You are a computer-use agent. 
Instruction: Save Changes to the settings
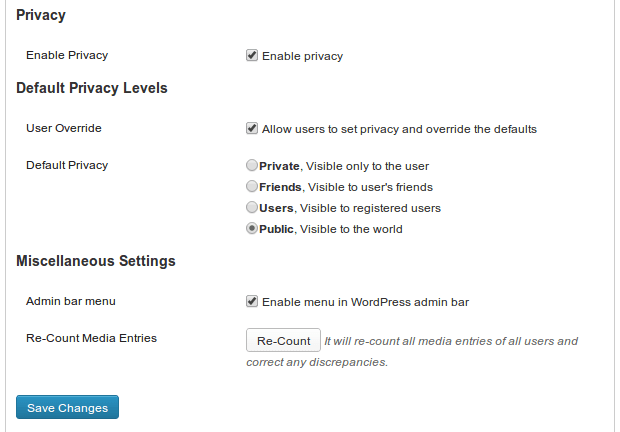[67, 407]
